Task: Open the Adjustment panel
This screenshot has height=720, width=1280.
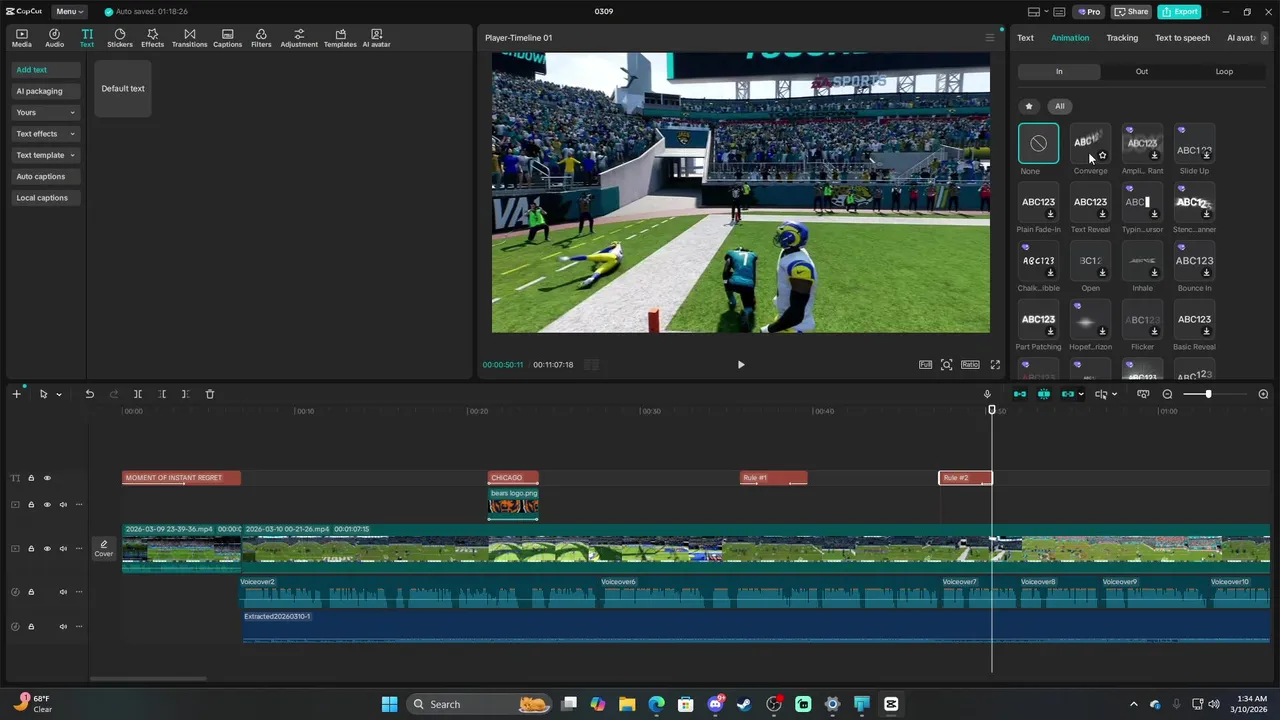Action: click(x=299, y=38)
